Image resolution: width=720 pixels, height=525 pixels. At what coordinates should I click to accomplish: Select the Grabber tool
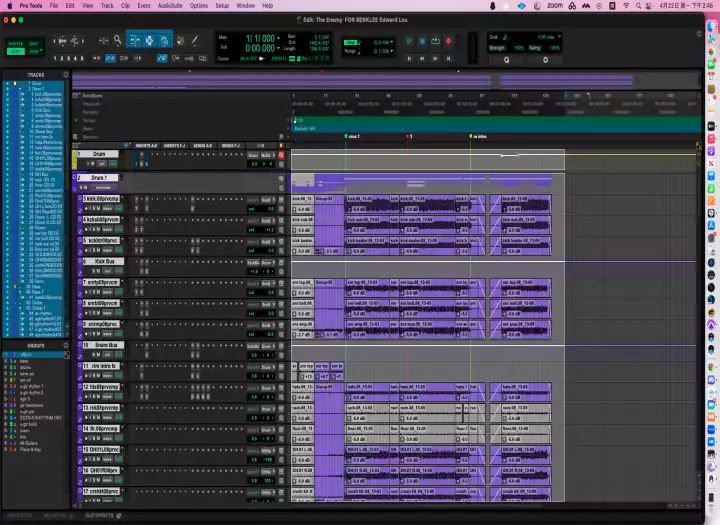click(x=162, y=41)
